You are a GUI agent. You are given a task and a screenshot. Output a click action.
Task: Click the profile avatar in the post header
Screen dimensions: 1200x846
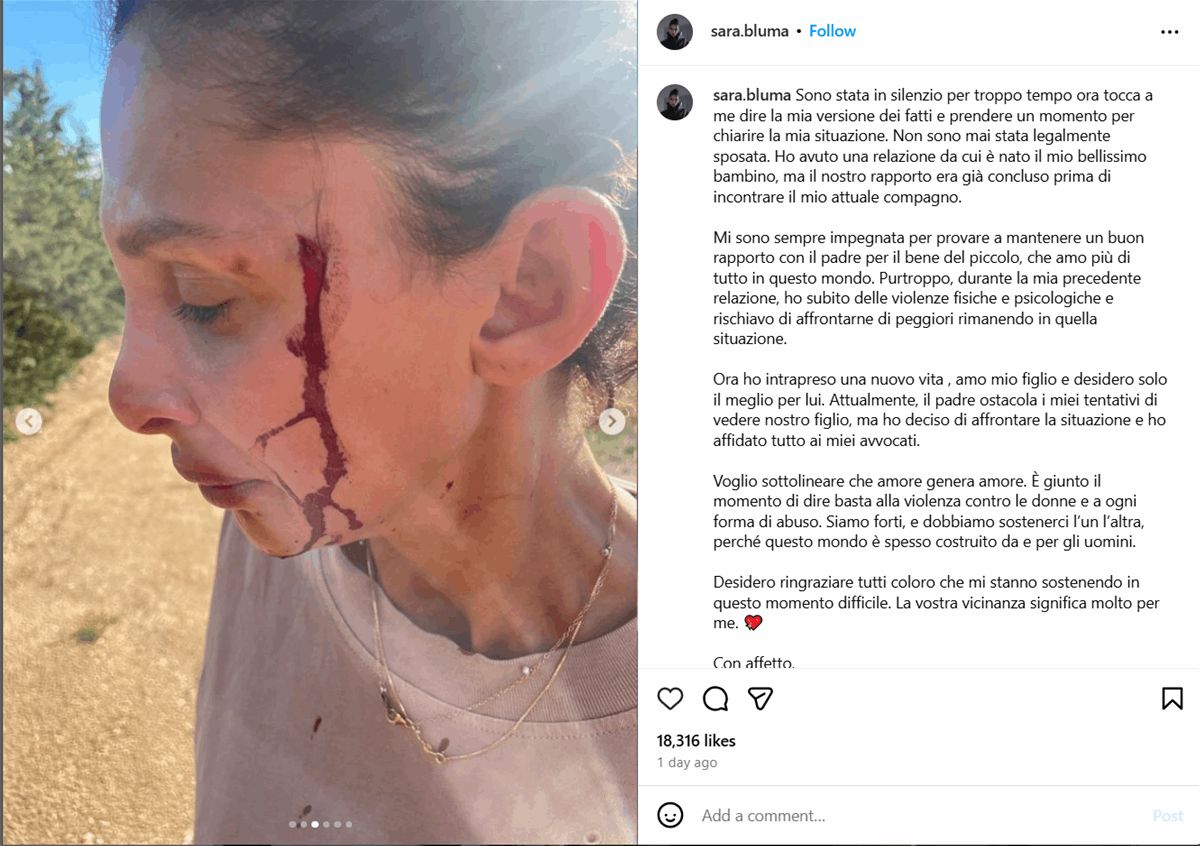point(675,32)
